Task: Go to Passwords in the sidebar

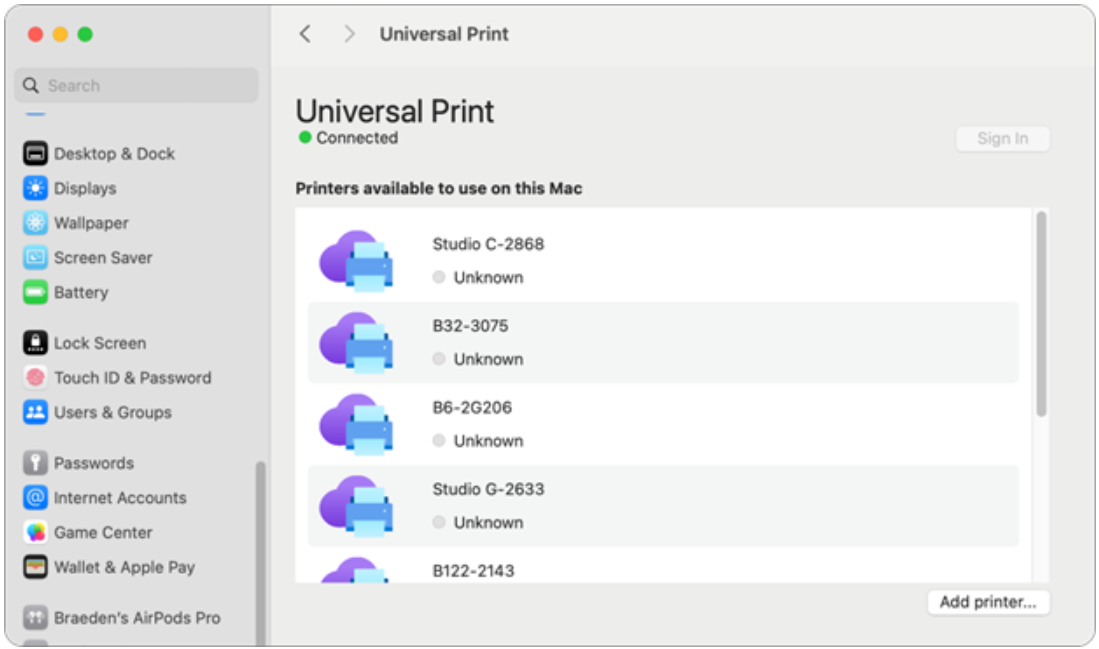Action: (x=93, y=463)
